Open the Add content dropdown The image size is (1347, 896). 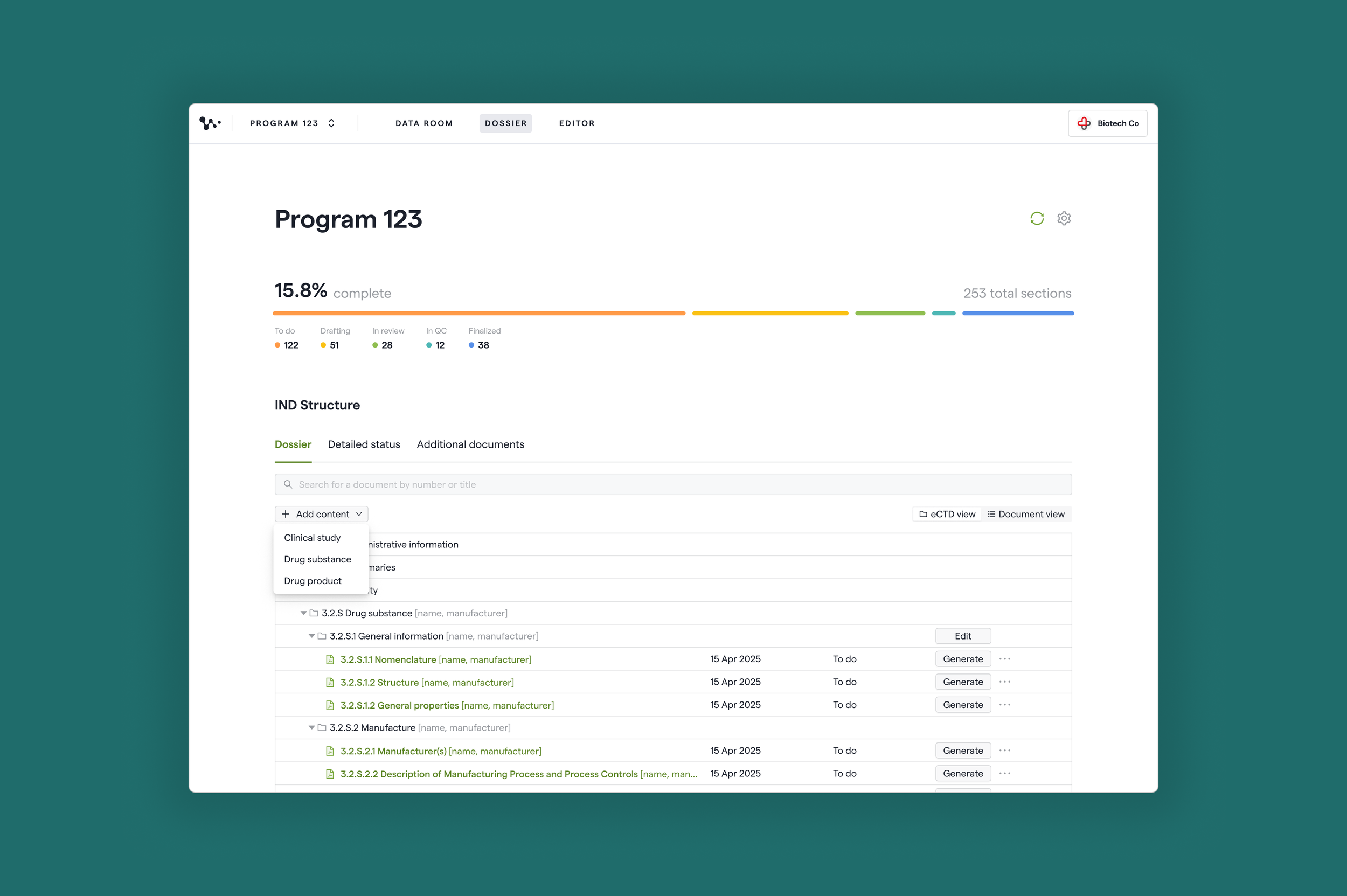pos(322,515)
